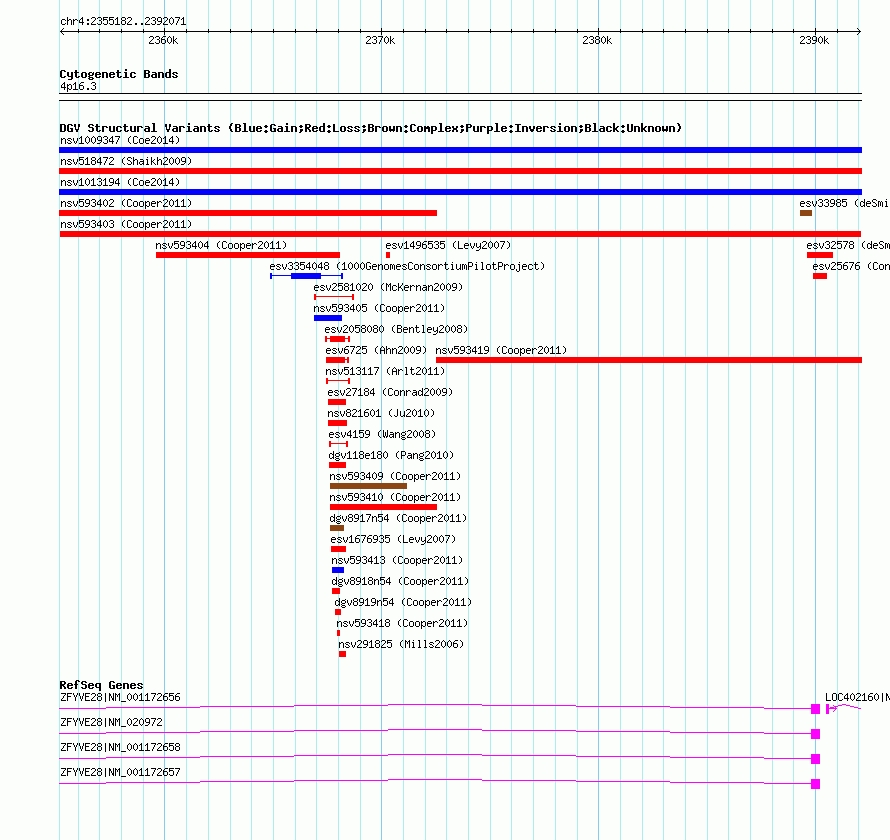
Task: Click the 2360k ruler position
Action: (x=163, y=40)
